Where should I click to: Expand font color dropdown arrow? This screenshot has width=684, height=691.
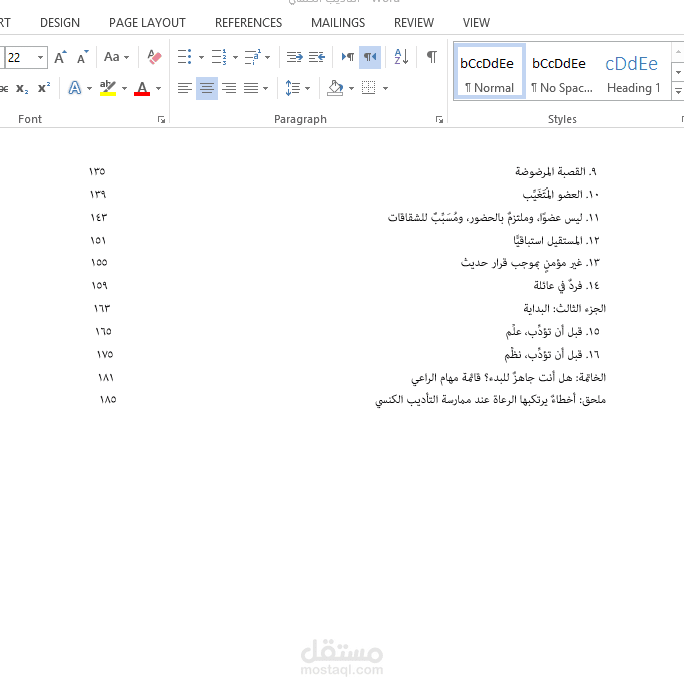point(159,88)
